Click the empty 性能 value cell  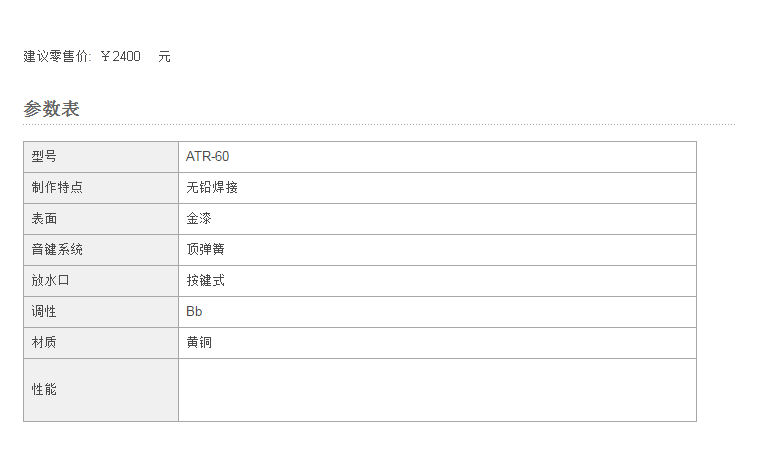pyautogui.click(x=438, y=390)
